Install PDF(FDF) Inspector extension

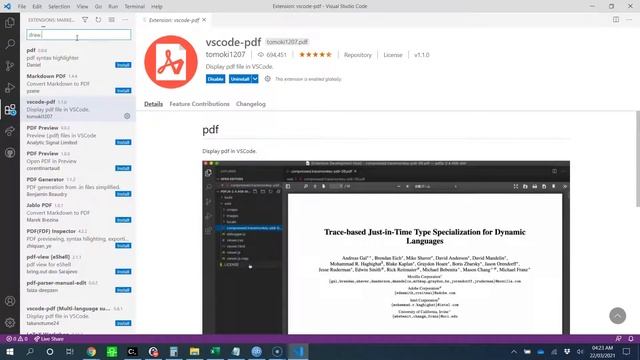[x=123, y=246]
